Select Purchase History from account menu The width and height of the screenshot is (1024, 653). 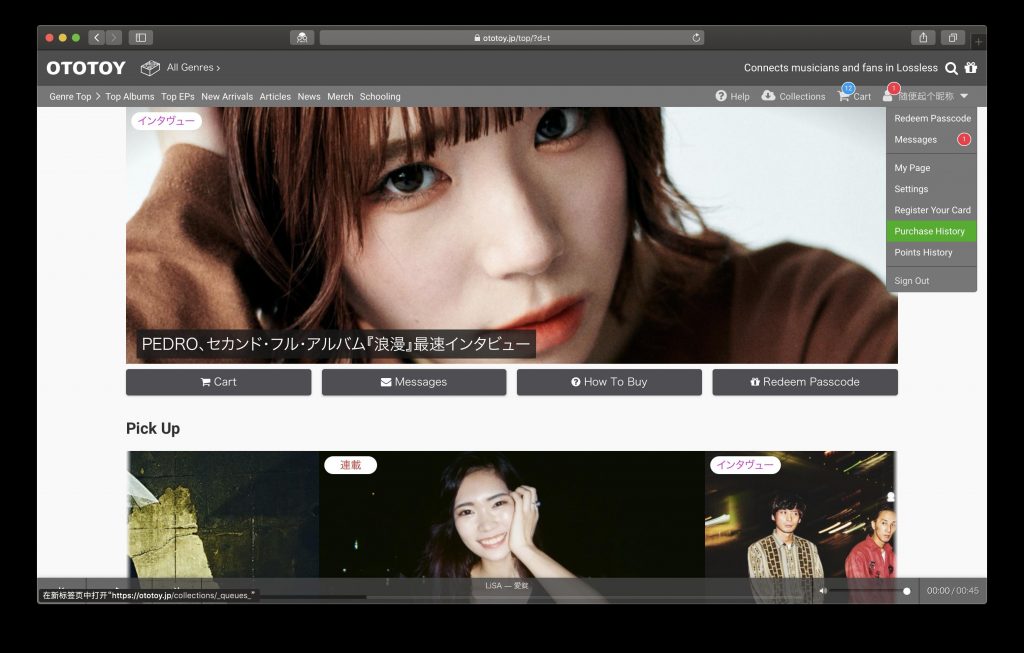pyautogui.click(x=931, y=231)
